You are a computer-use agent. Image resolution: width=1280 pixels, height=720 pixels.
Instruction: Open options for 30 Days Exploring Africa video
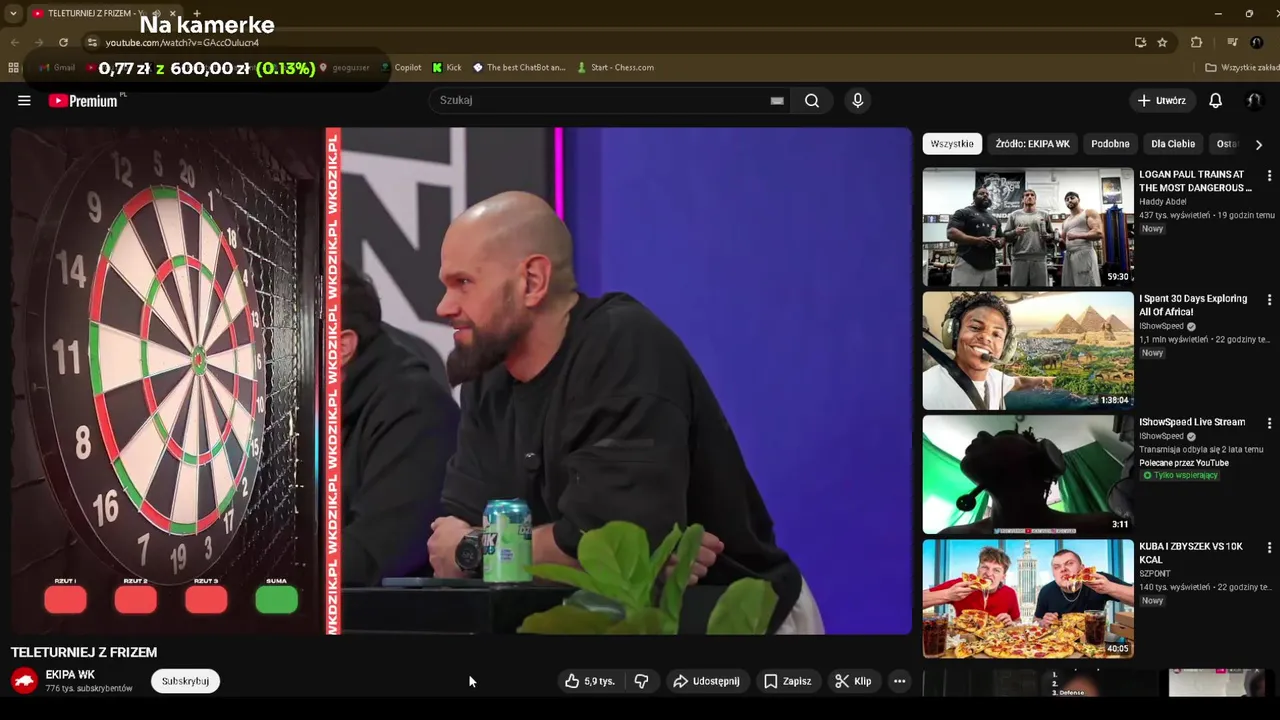tap(1269, 300)
